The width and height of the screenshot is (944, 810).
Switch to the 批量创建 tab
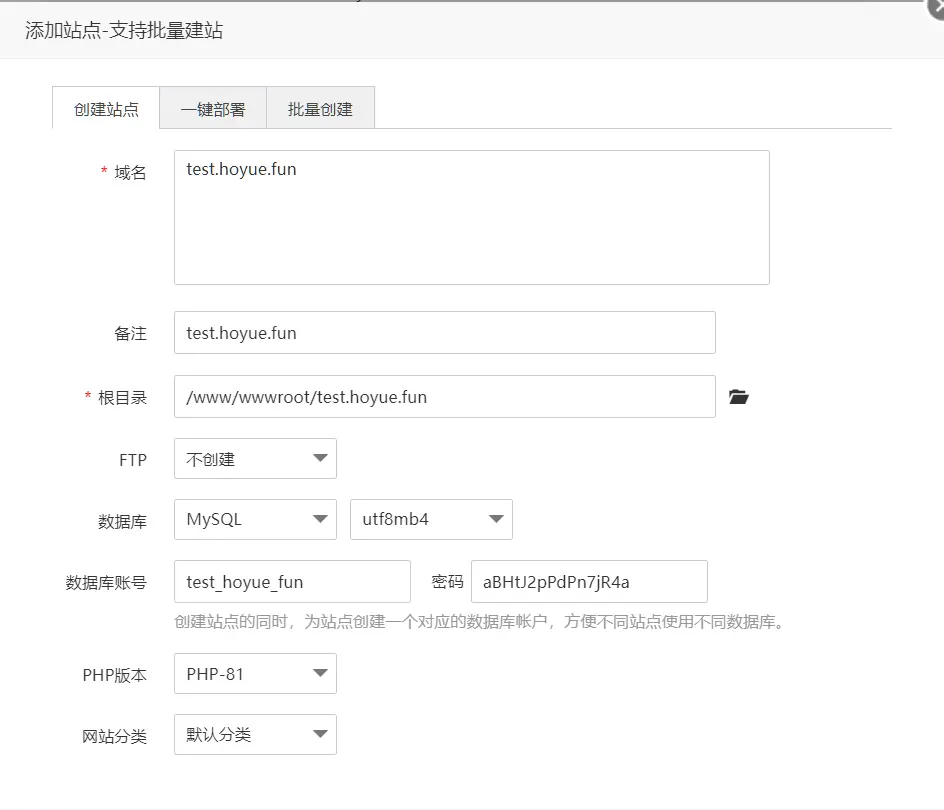(320, 109)
